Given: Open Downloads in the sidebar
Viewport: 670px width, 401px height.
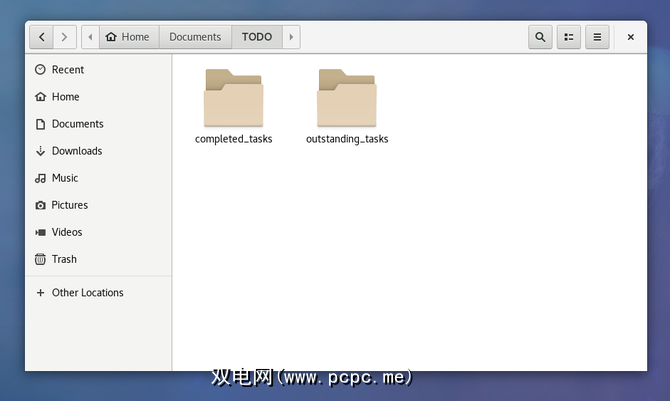Looking at the screenshot, I should 98,151.
